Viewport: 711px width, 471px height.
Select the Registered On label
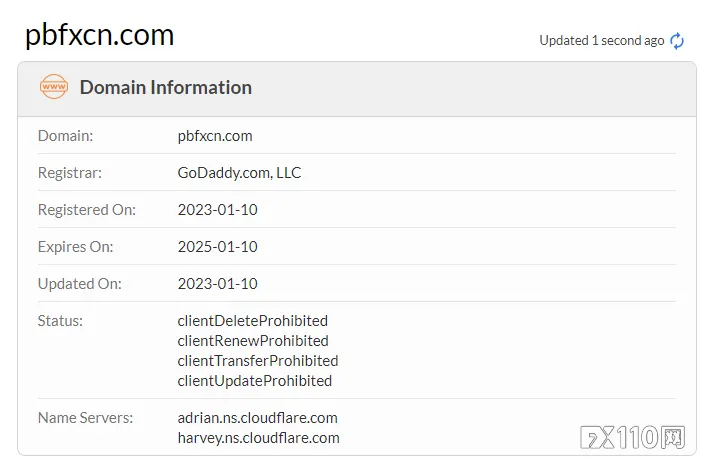[x=87, y=209]
